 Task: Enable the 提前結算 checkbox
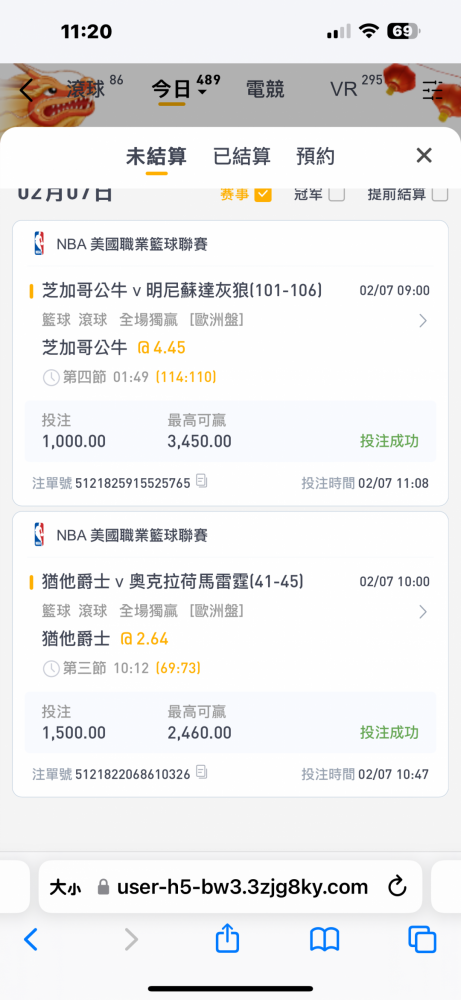(x=439, y=195)
